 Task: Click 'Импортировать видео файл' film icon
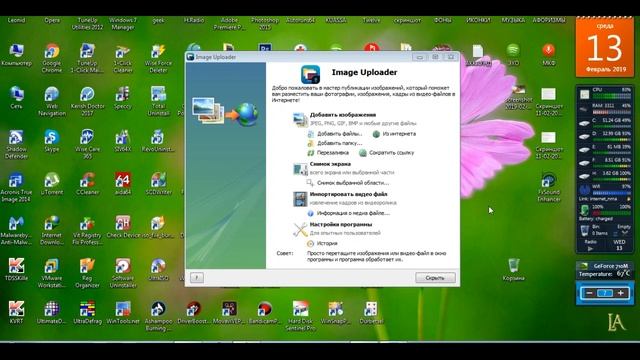300,199
